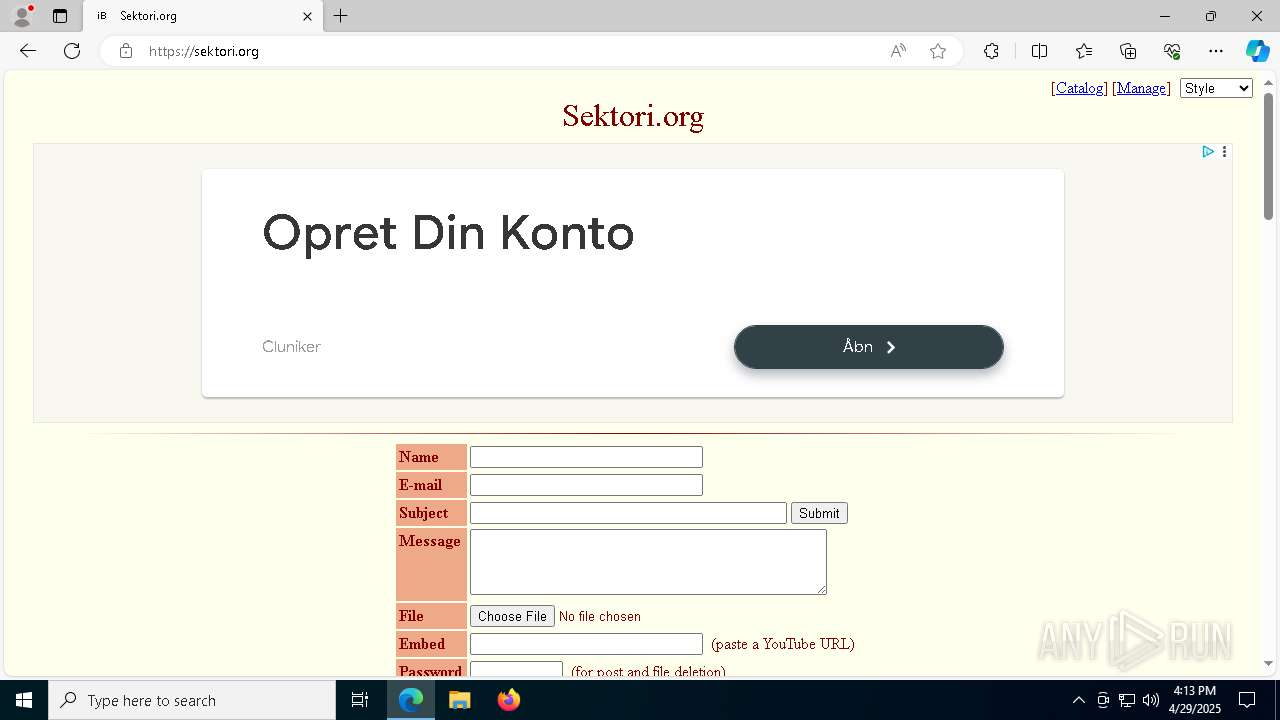Open the Edge profile icon

22,16
